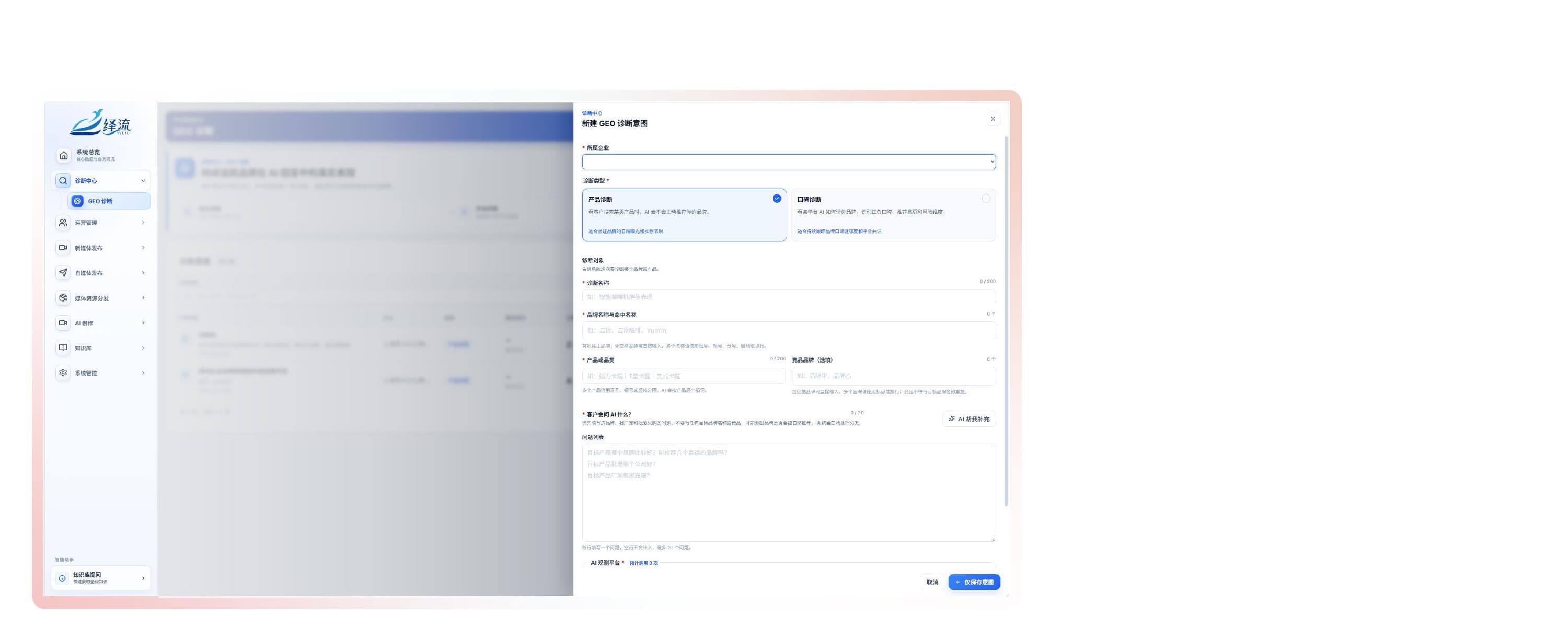Open 知识库提问 assistant entry
The width and height of the screenshot is (1568, 627).
pyautogui.click(x=100, y=578)
